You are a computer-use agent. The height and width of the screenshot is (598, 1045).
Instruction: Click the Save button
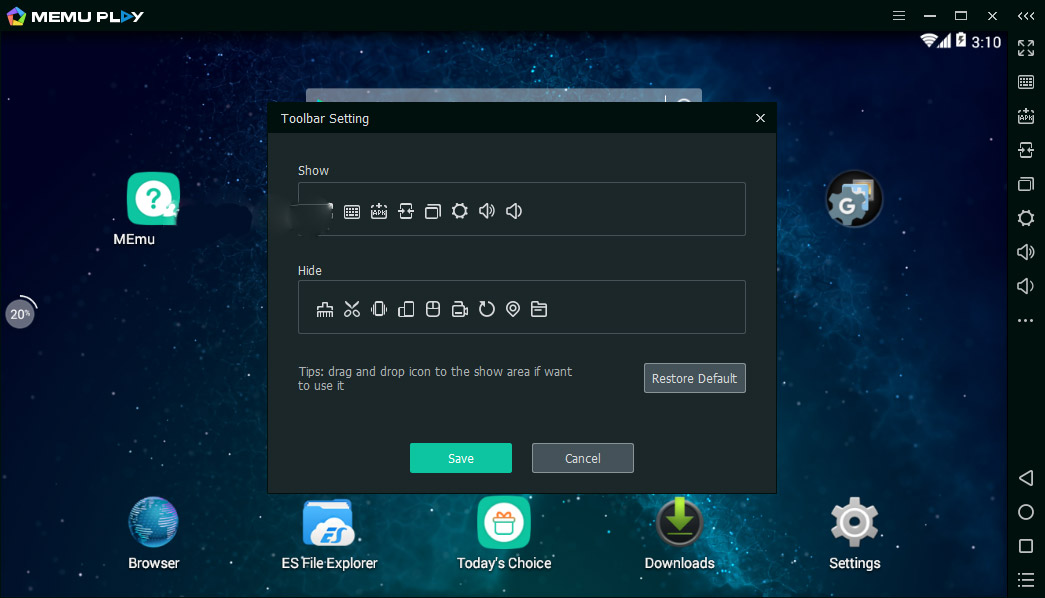coord(461,458)
